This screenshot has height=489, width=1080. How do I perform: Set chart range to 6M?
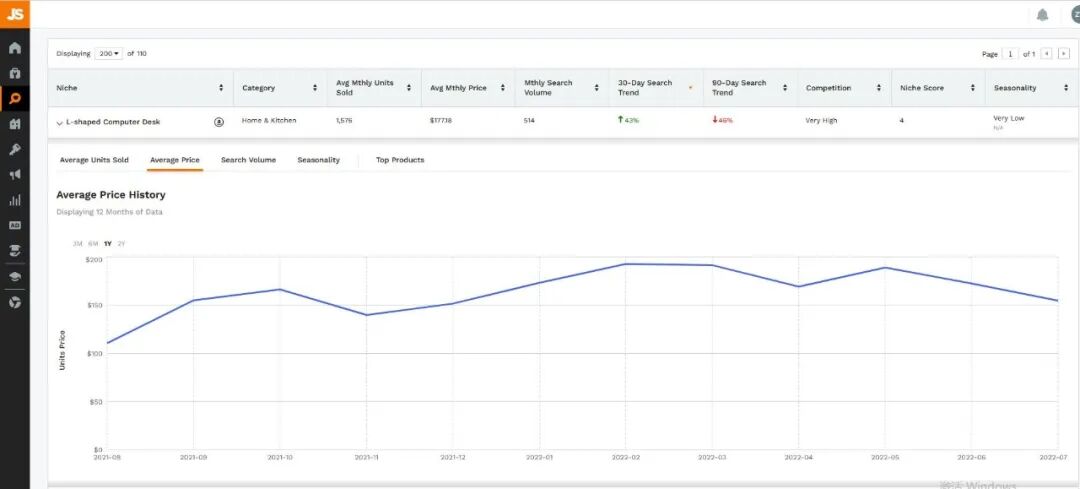coord(93,244)
